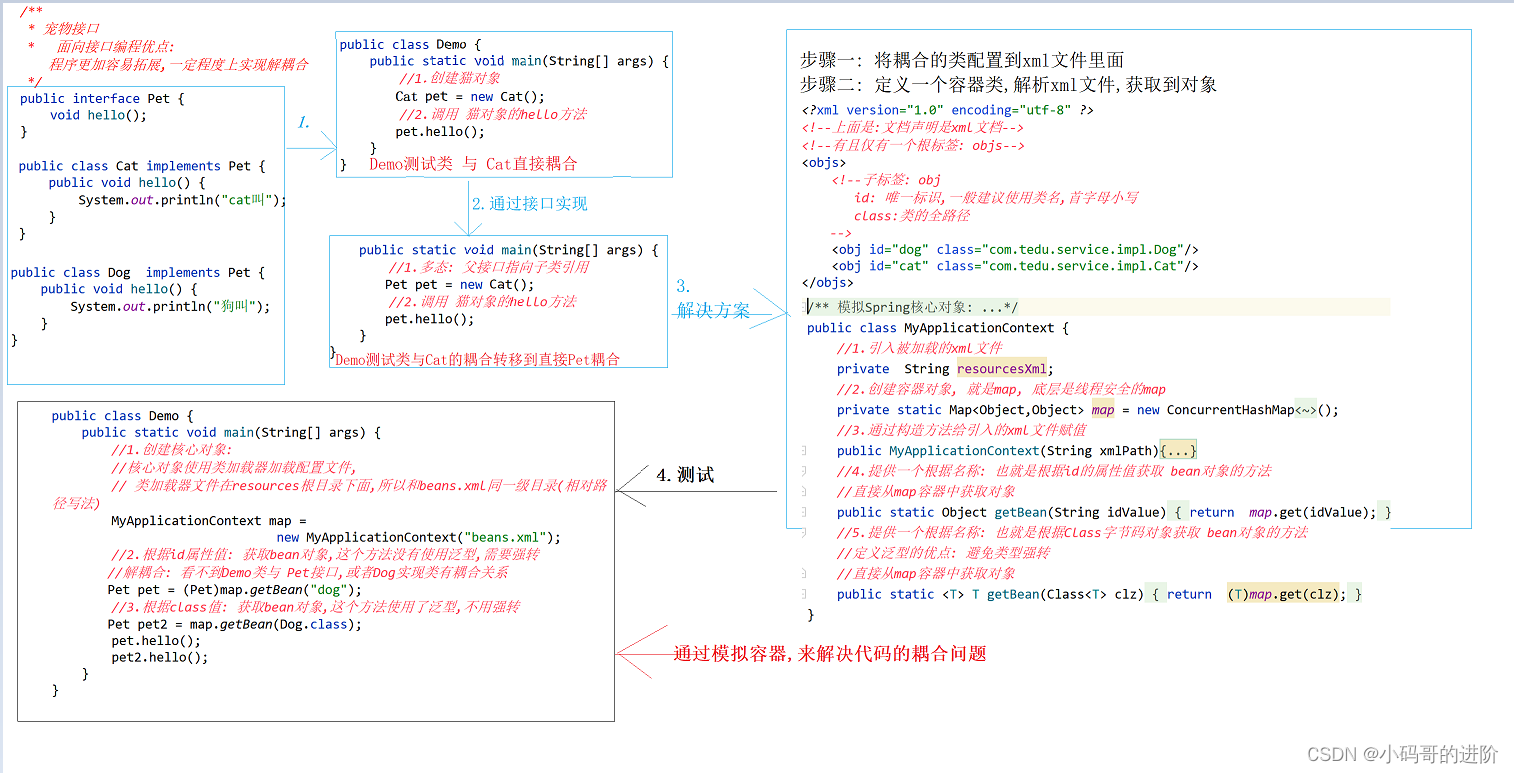
Task: Click the fold icon near the //4 comment line
Action: click(805, 471)
